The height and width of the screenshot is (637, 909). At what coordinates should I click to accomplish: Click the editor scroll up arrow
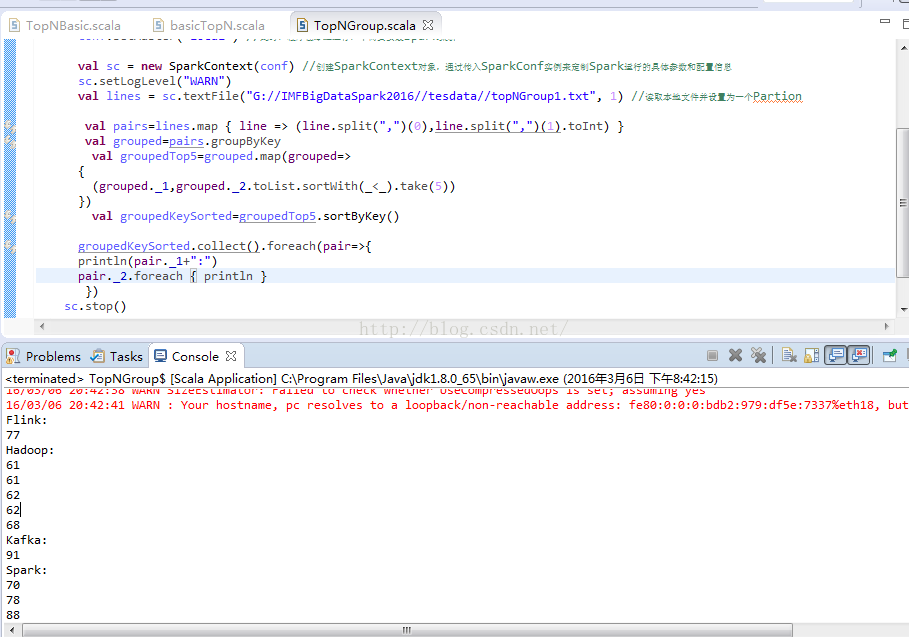903,48
